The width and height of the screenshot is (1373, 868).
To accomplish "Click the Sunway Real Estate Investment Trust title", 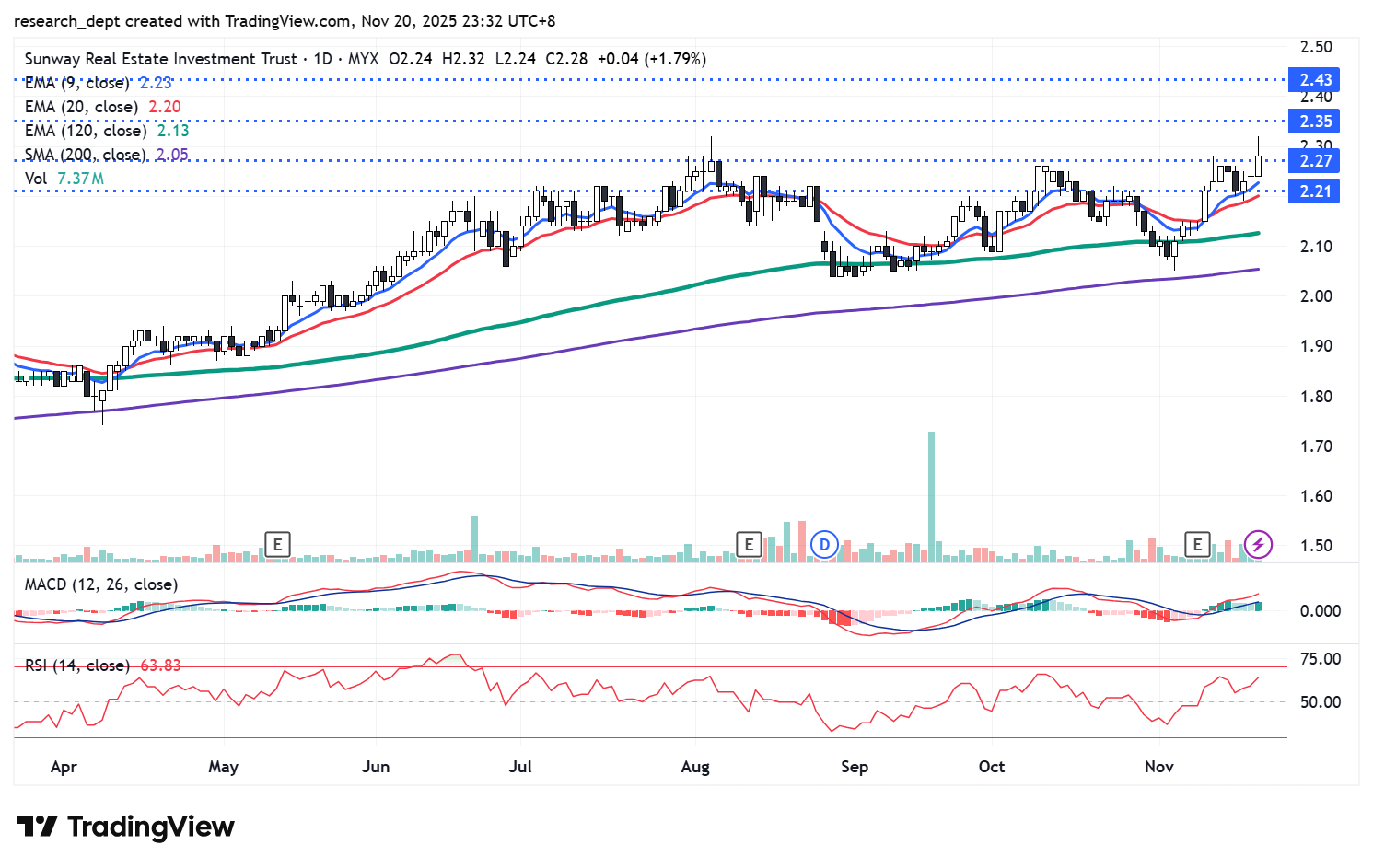I will tap(161, 59).
